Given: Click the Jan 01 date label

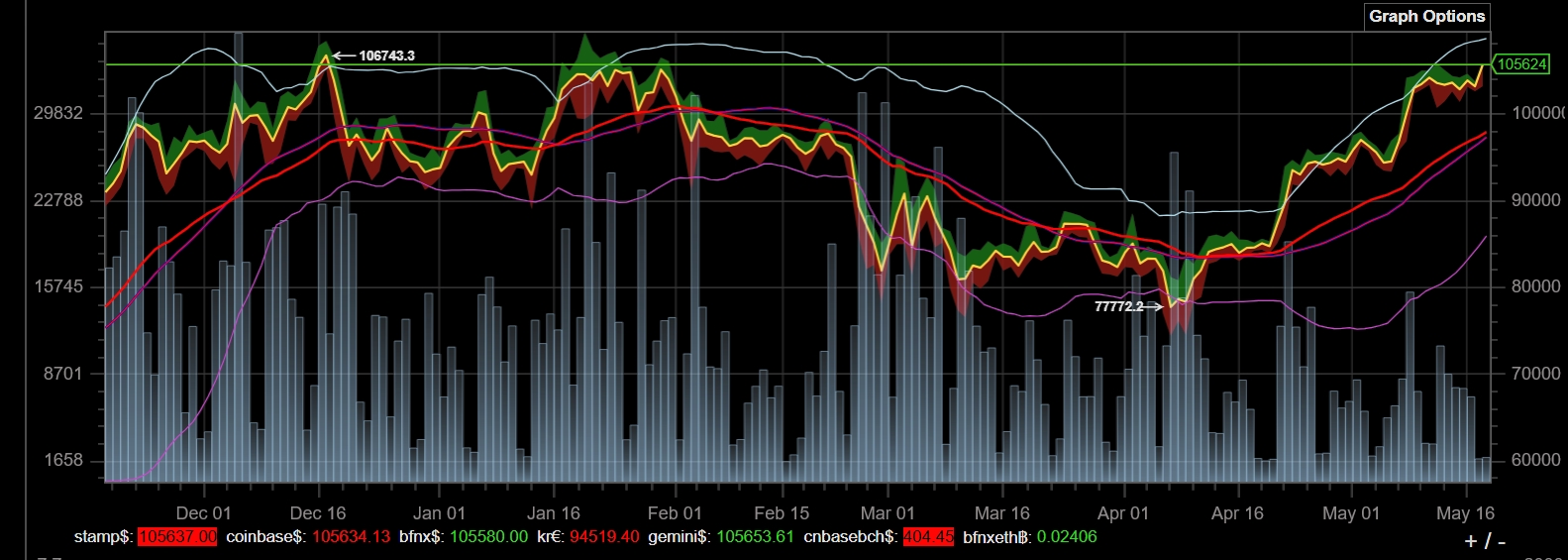Looking at the screenshot, I should click(439, 513).
